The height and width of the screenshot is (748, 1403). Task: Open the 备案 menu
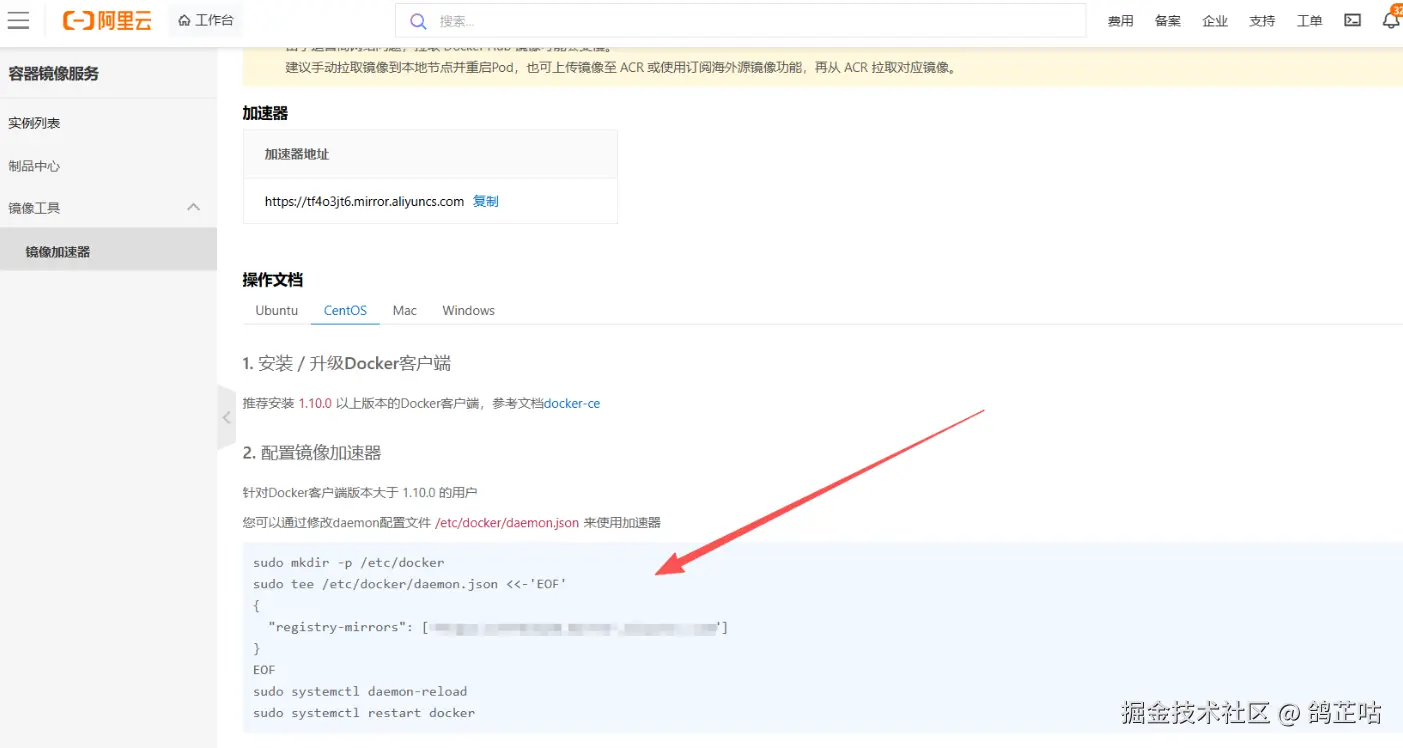click(x=1167, y=21)
